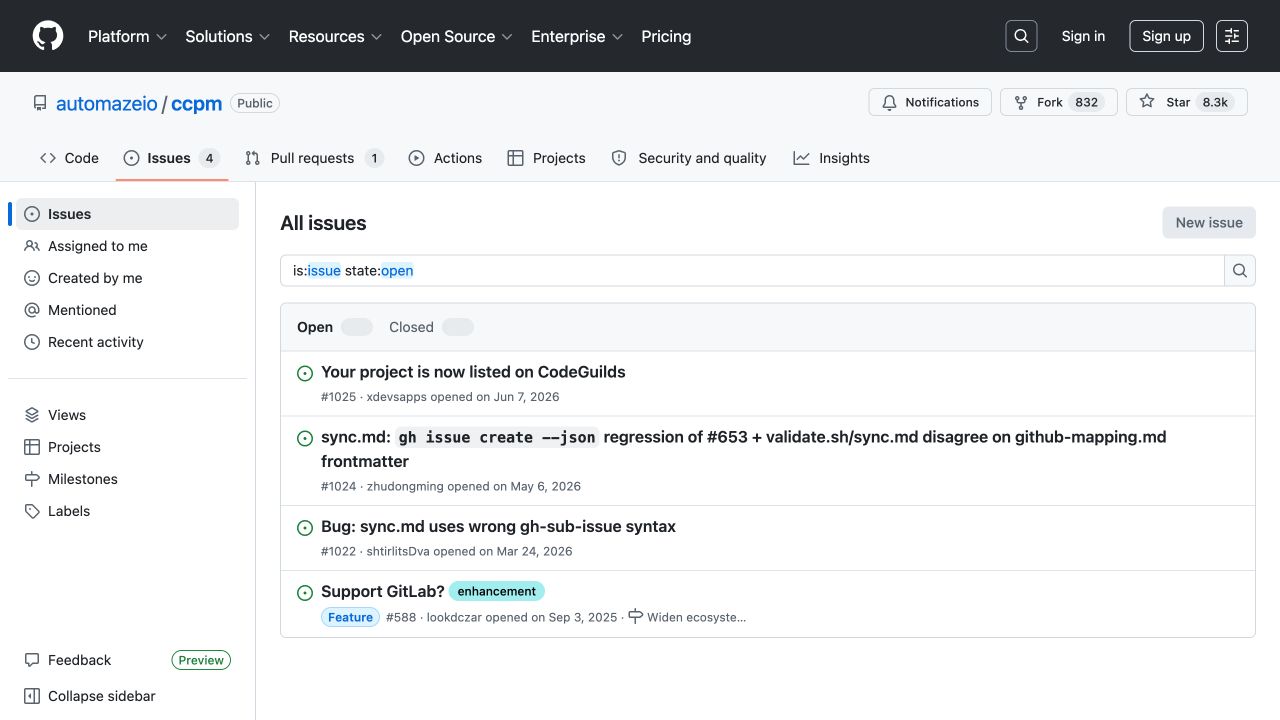The image size is (1280, 720).
Task: Click the comment icon for Feedback
Action: click(32, 660)
